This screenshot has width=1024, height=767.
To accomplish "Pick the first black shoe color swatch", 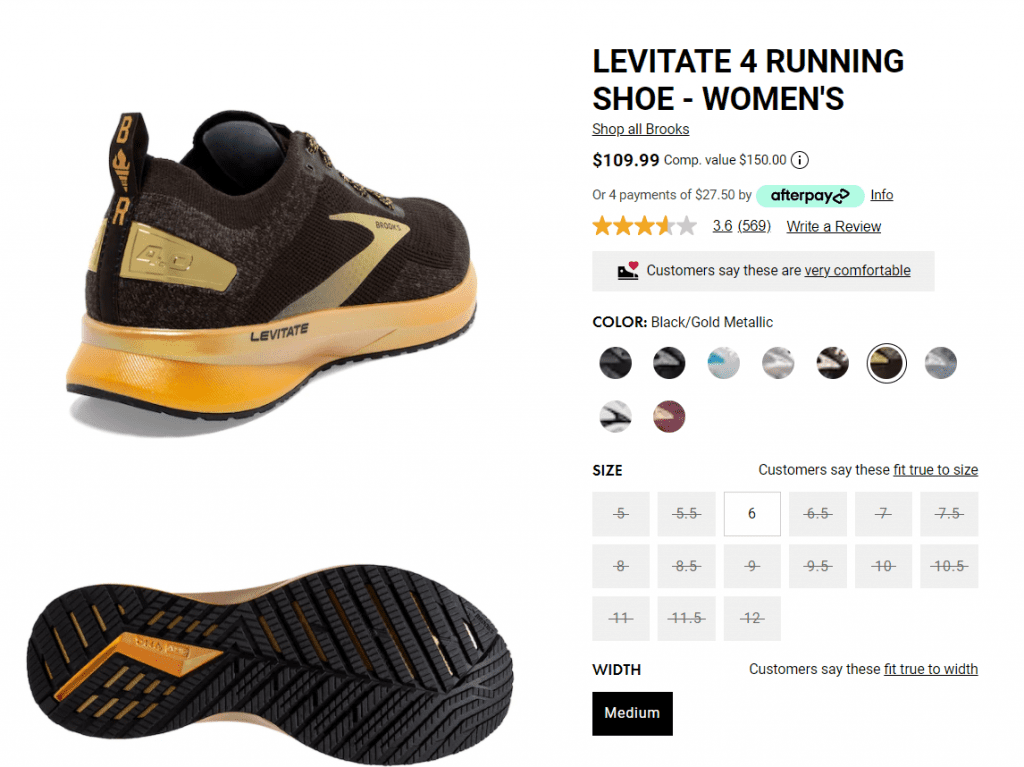I will click(x=615, y=363).
